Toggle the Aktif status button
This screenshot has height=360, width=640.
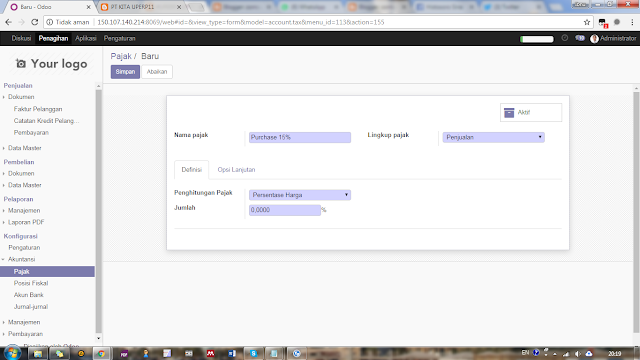(x=531, y=112)
